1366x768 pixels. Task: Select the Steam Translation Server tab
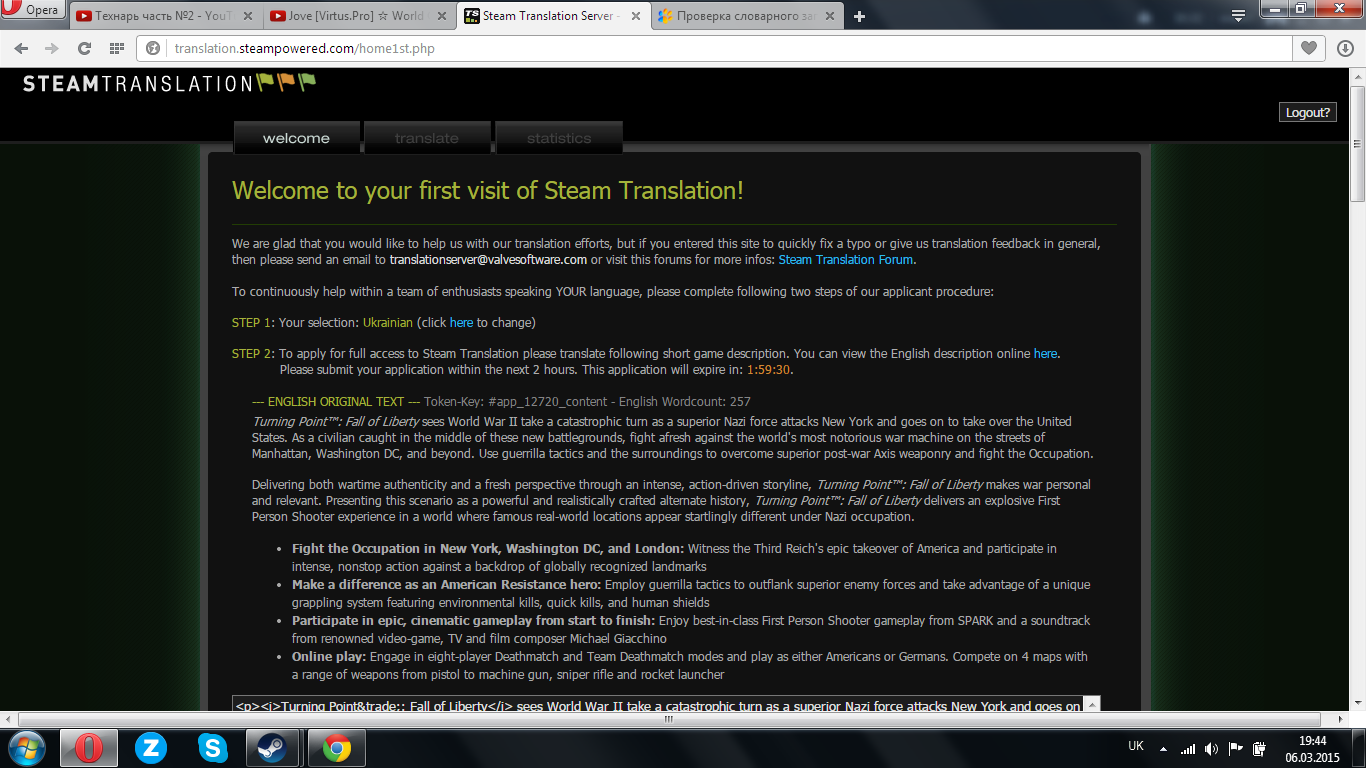[x=553, y=16]
